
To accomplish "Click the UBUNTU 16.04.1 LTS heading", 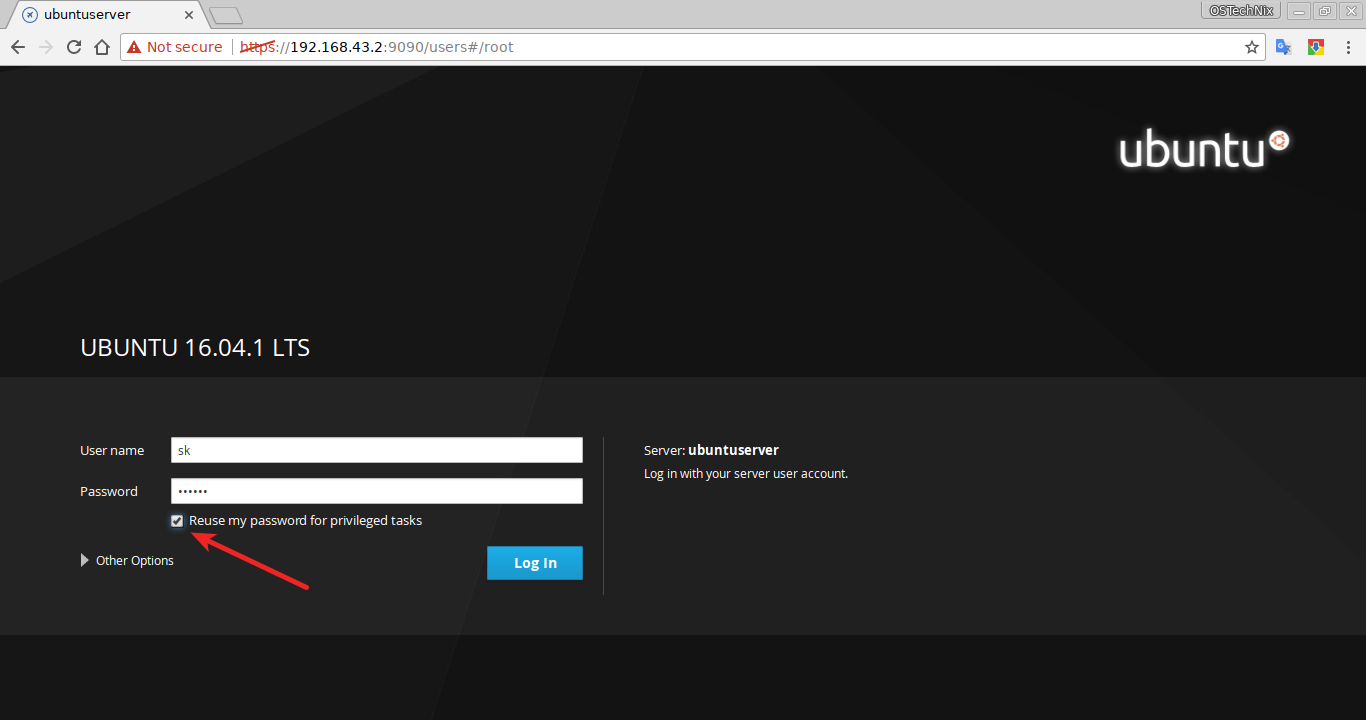I will pyautogui.click(x=195, y=348).
